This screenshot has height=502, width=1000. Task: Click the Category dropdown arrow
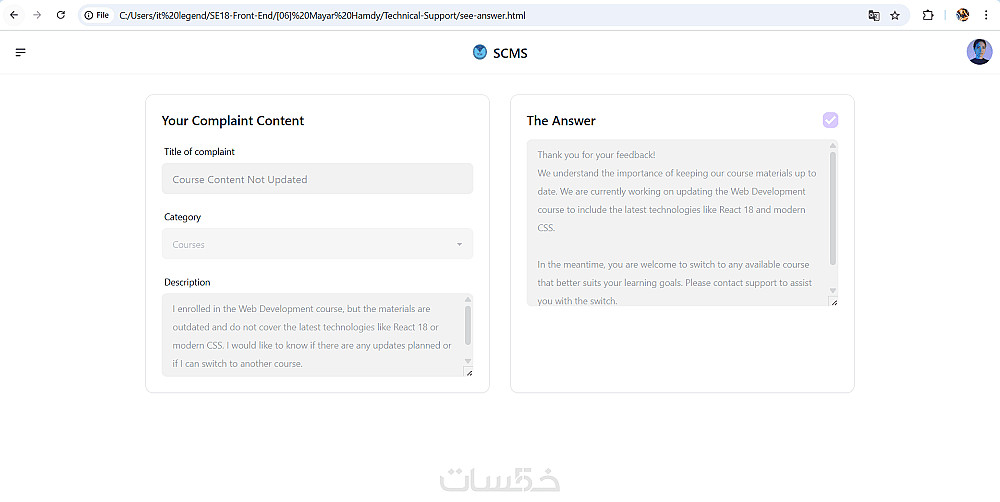click(x=459, y=244)
